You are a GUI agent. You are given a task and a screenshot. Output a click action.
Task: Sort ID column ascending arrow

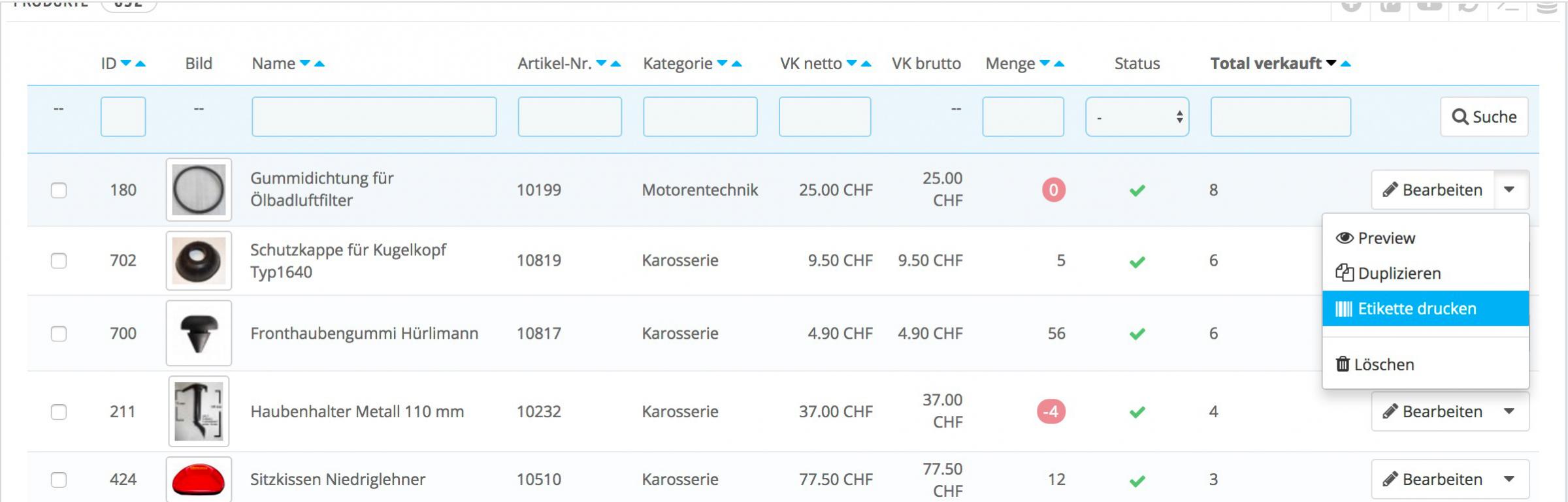140,64
